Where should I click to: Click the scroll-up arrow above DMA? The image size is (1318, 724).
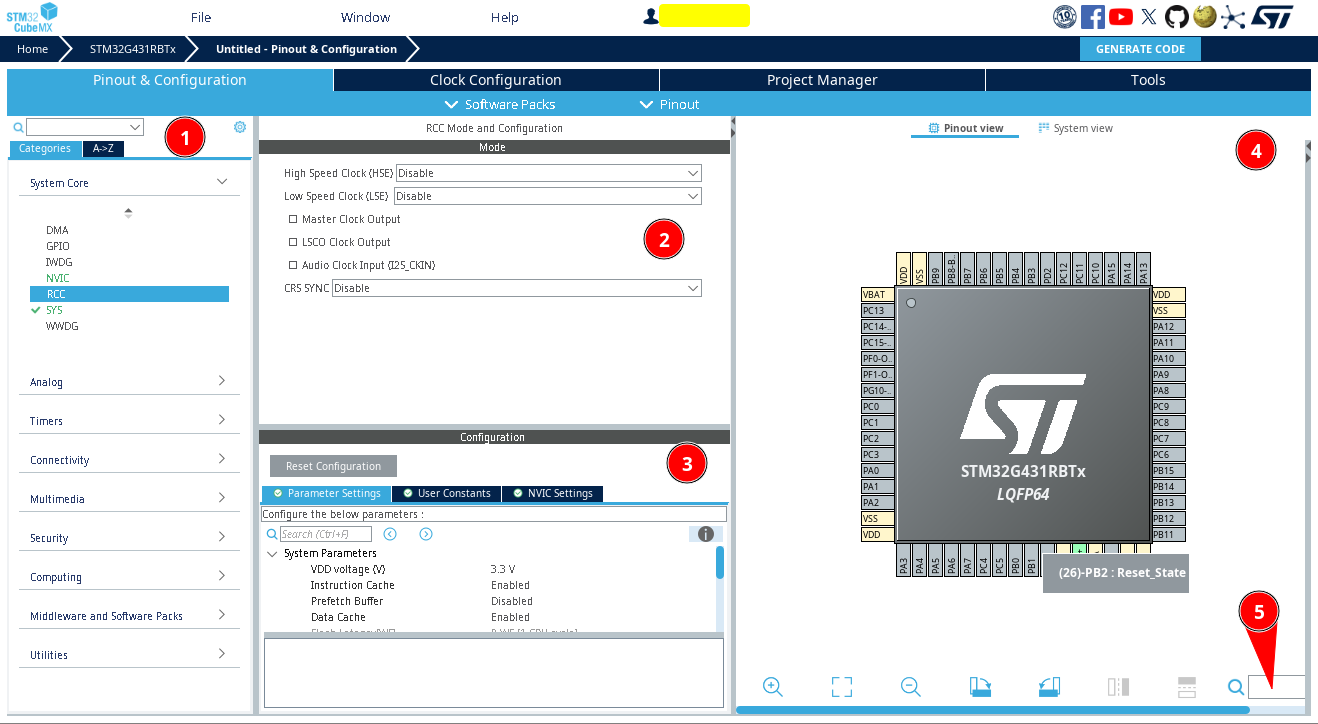pyautogui.click(x=128, y=212)
